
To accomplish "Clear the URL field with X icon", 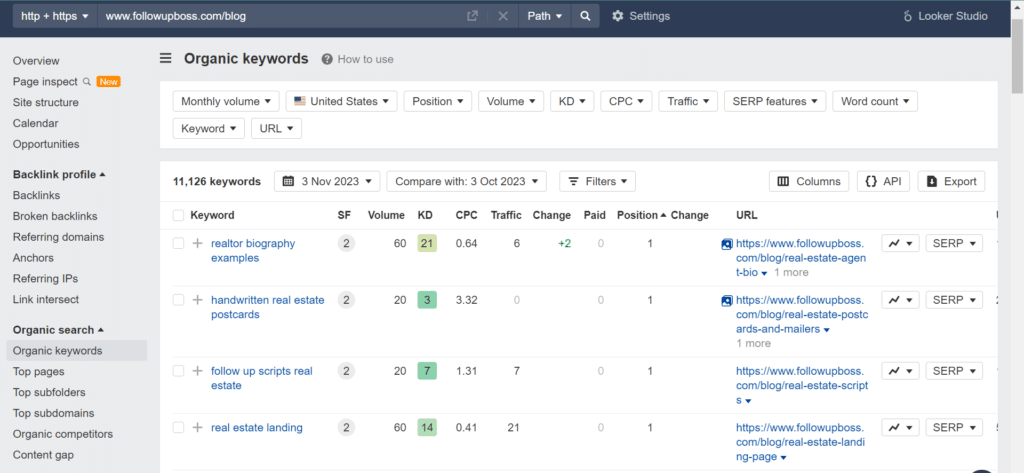I will 503,16.
